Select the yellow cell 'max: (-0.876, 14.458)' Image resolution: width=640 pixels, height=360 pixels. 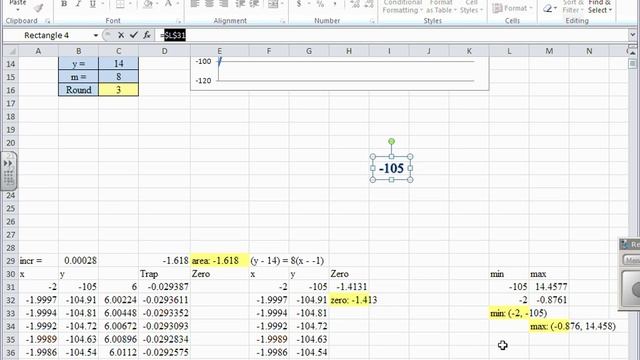pos(549,326)
